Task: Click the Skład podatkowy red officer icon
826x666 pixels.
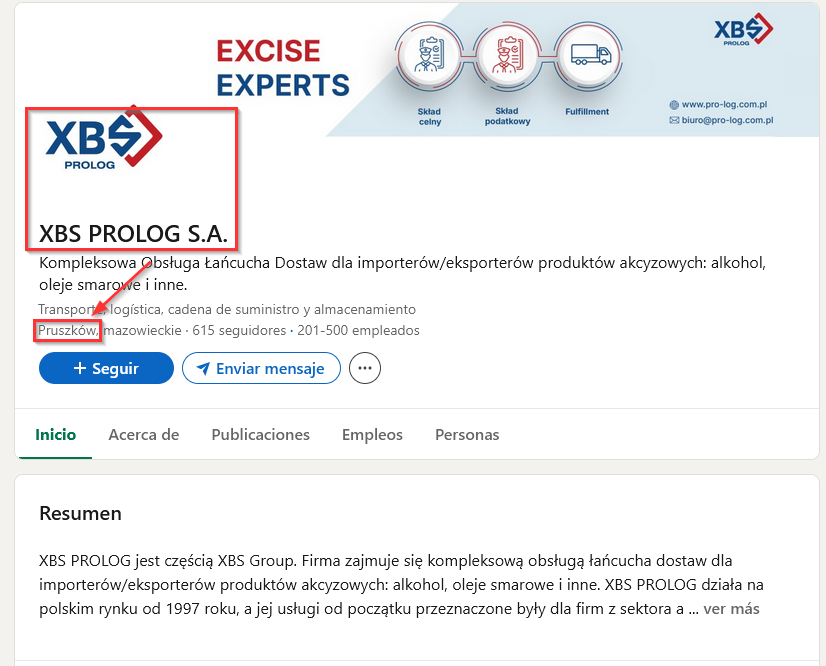Action: tap(507, 55)
